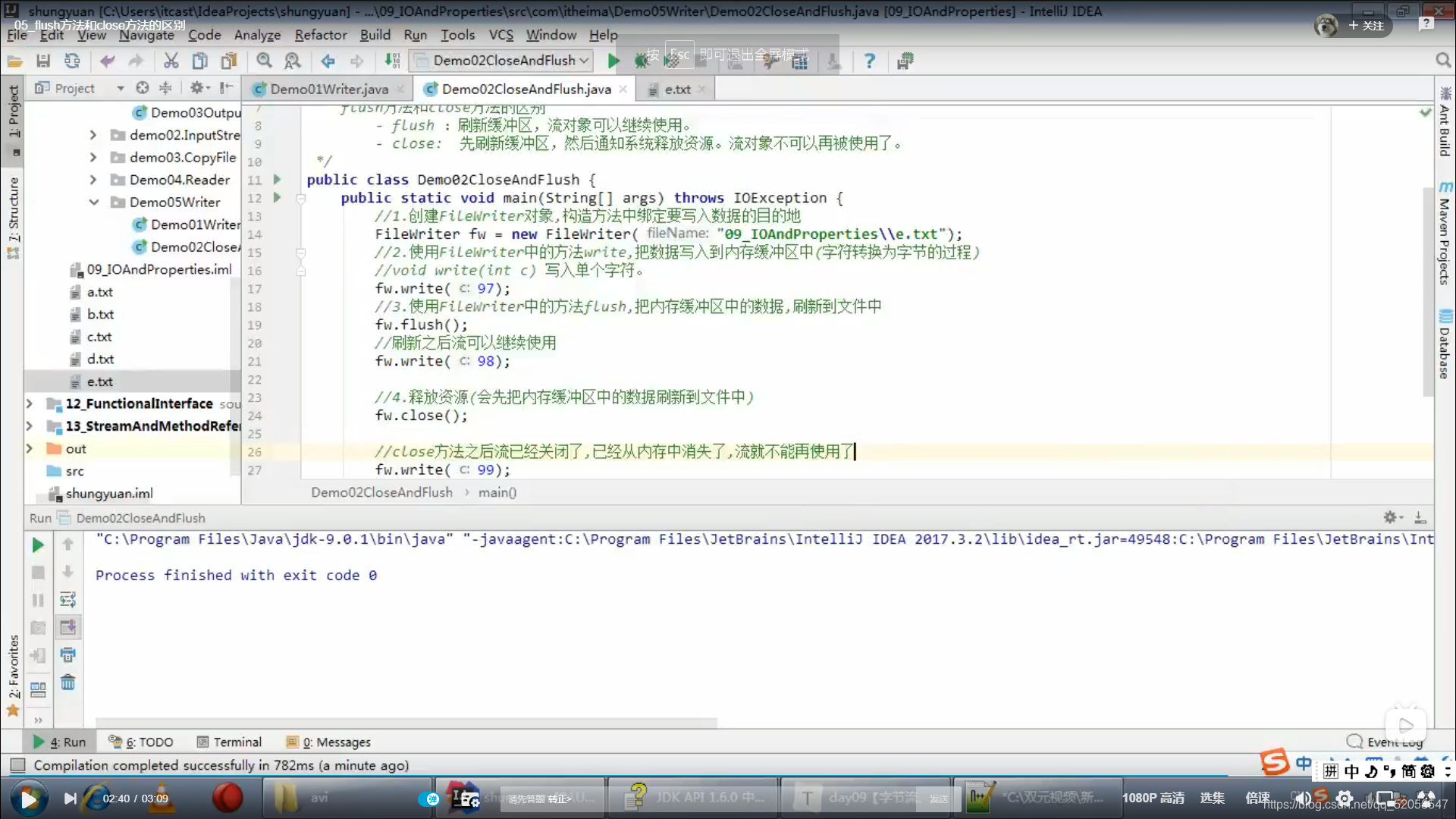Screen dimensions: 1456x819
Task: Toggle tool windows button in status bar corner
Action: [18, 765]
